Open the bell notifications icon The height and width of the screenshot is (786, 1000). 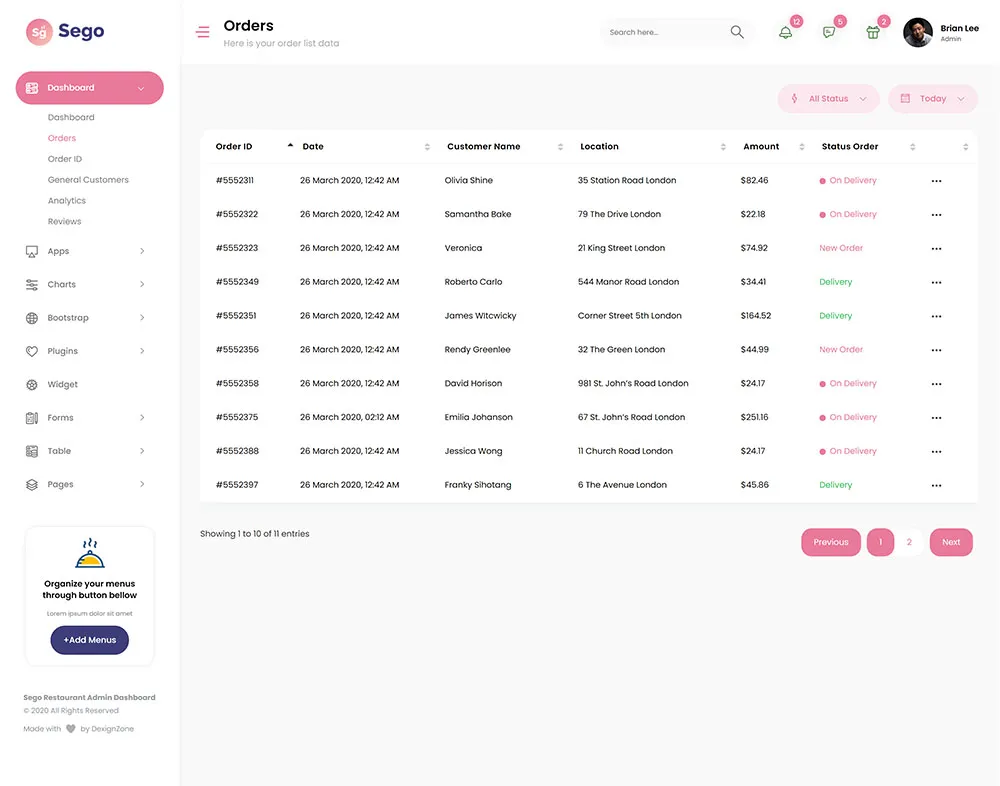click(x=786, y=33)
